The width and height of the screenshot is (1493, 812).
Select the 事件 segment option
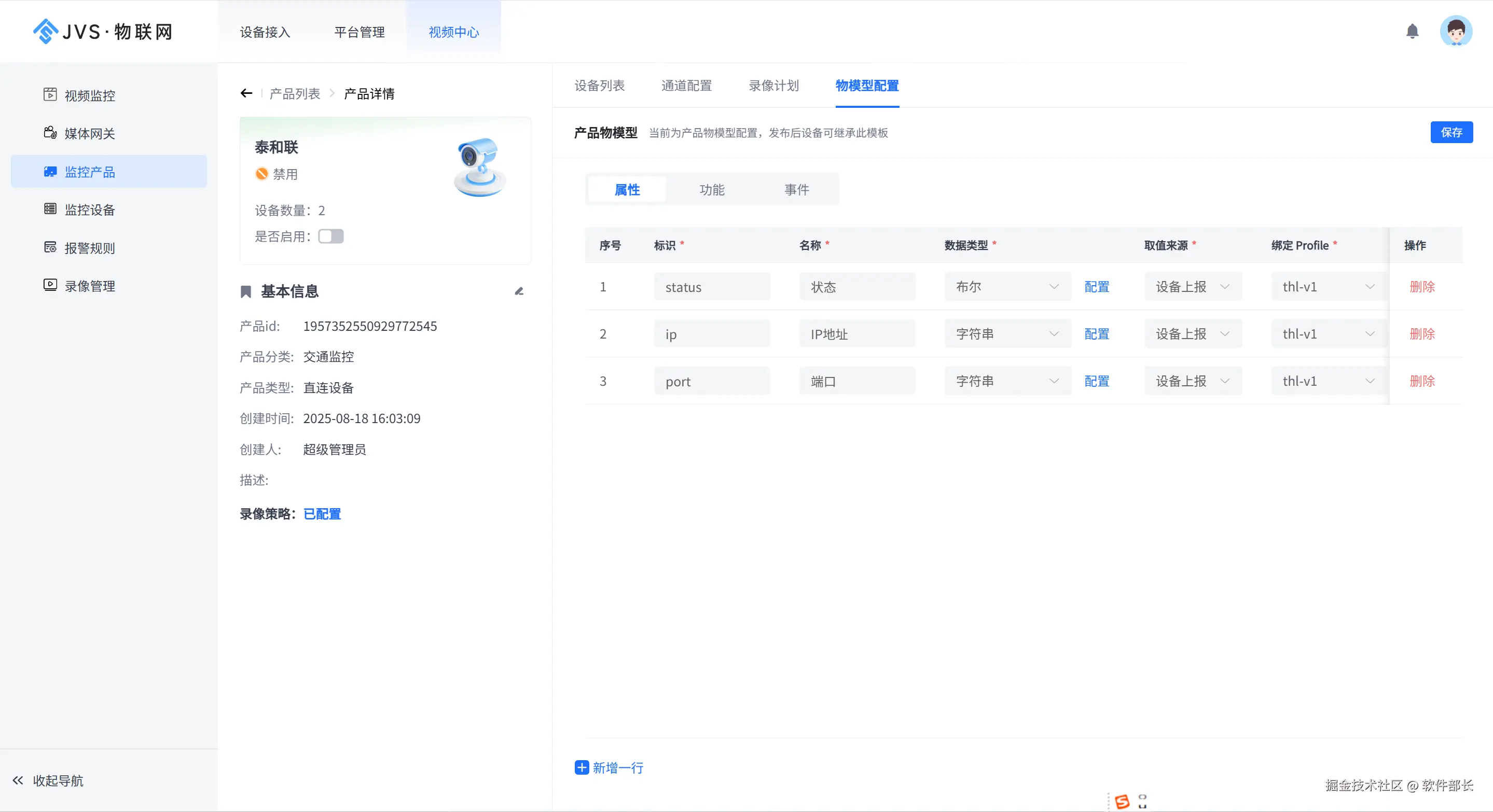[x=796, y=190]
